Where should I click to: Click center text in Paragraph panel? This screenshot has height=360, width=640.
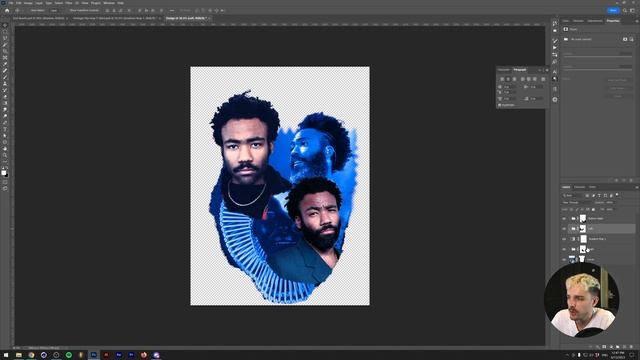508,79
